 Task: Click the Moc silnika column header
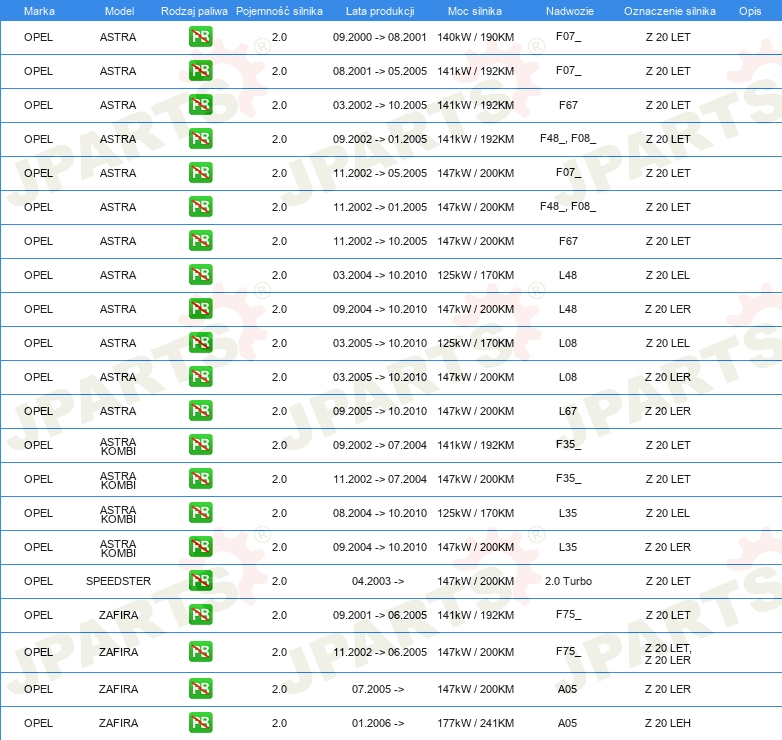click(x=475, y=11)
